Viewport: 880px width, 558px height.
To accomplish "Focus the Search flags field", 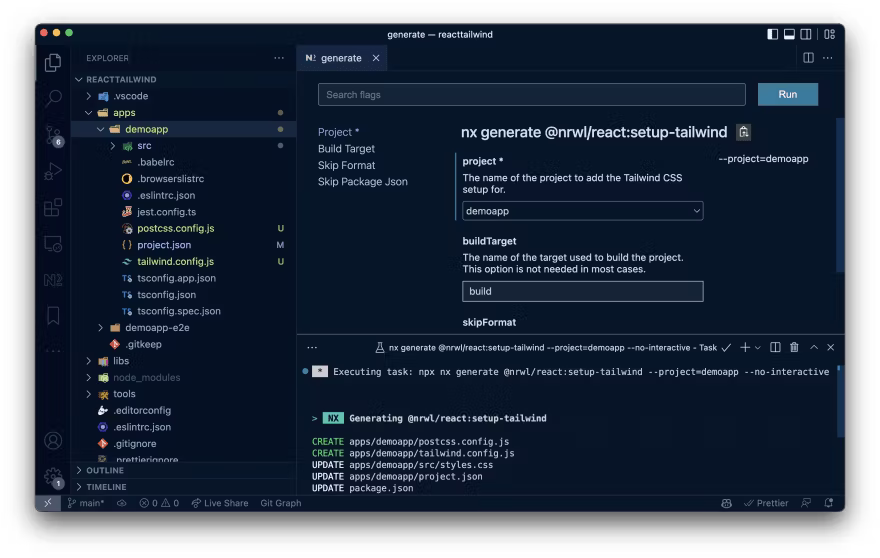I will click(531, 94).
